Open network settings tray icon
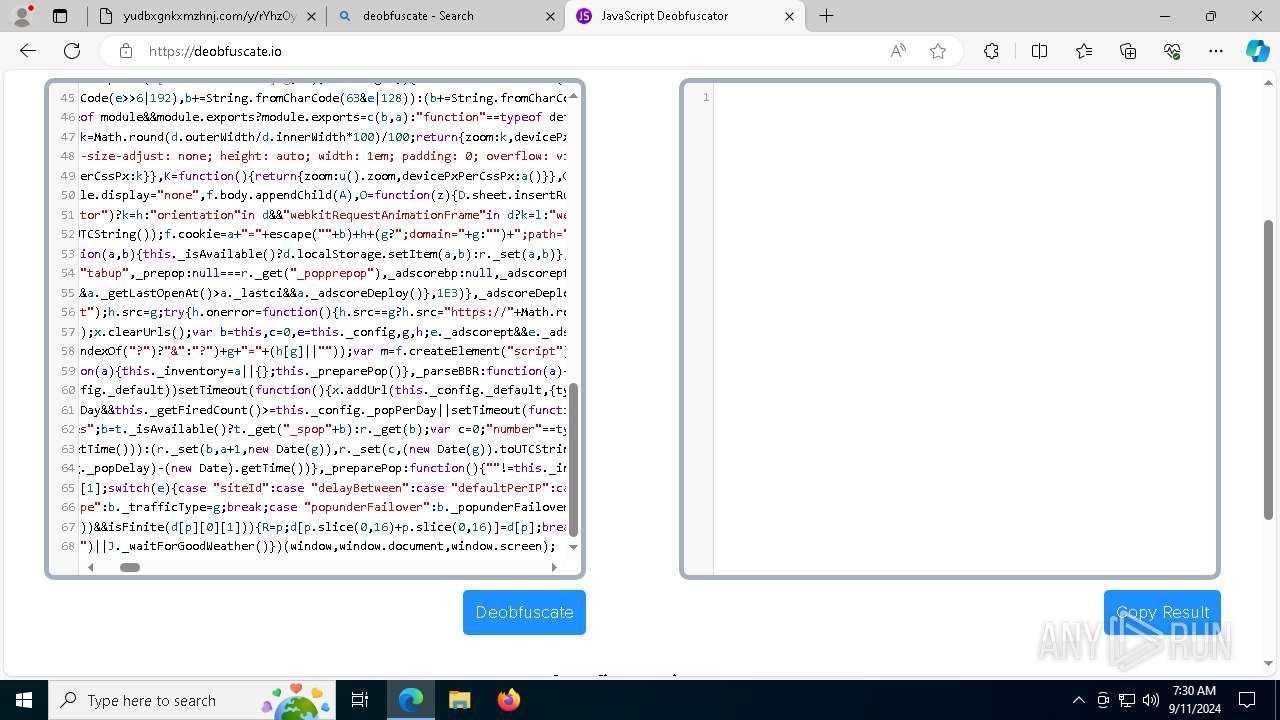The image size is (1280, 720). [x=1126, y=700]
